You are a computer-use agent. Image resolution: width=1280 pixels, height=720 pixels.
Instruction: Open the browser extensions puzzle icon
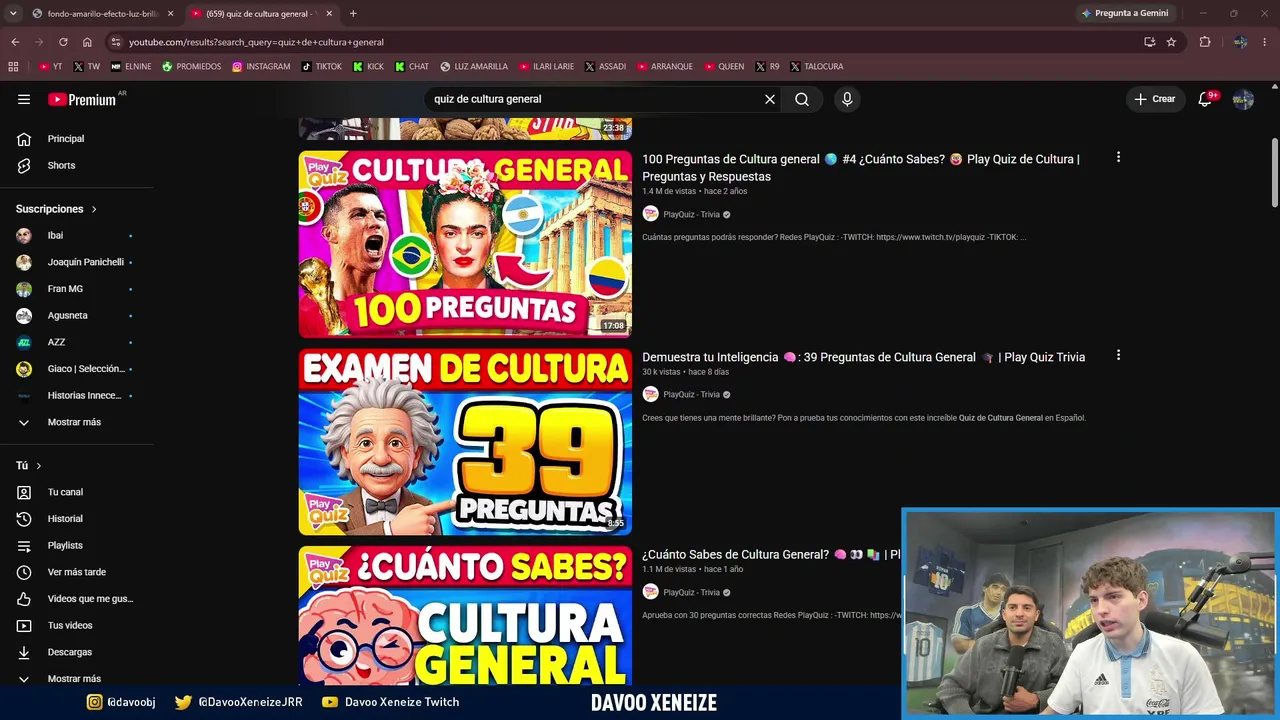1205,42
